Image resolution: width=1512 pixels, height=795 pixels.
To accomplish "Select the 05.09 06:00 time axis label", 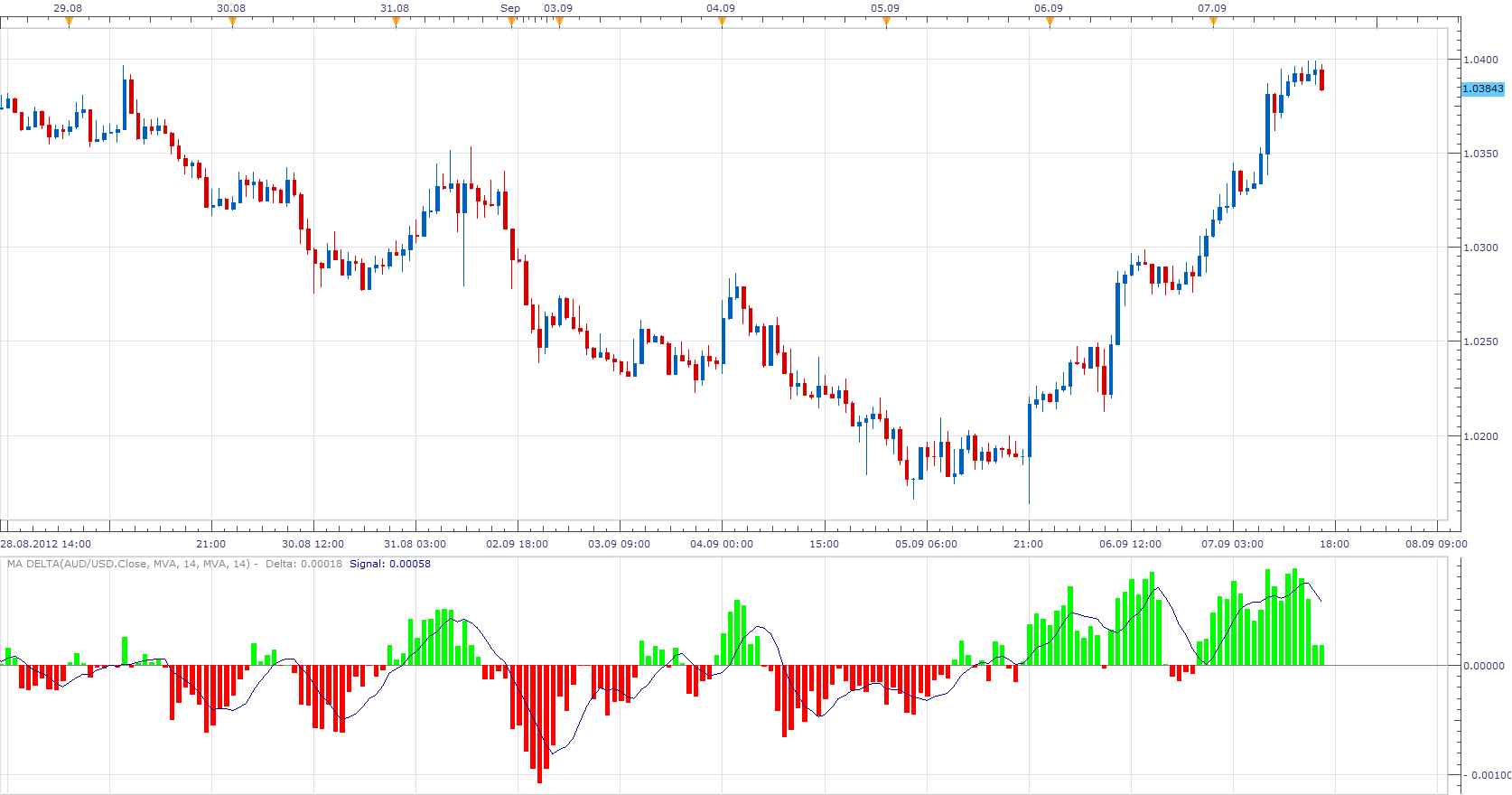I will [927, 544].
